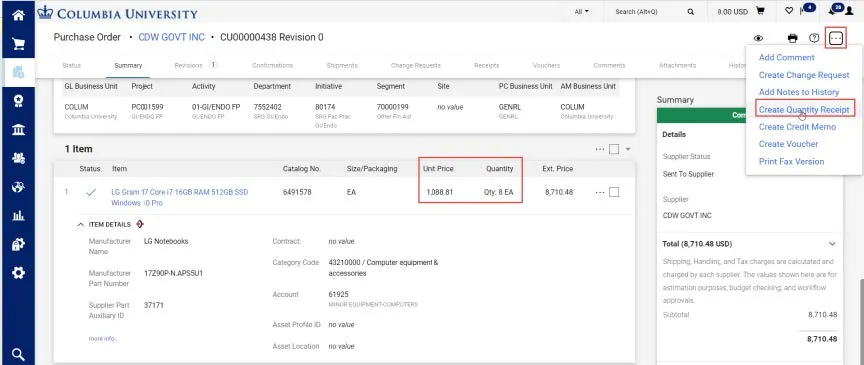The image size is (864, 365).
Task: Open the CDW GOVT INC supplier link
Action: [171, 37]
